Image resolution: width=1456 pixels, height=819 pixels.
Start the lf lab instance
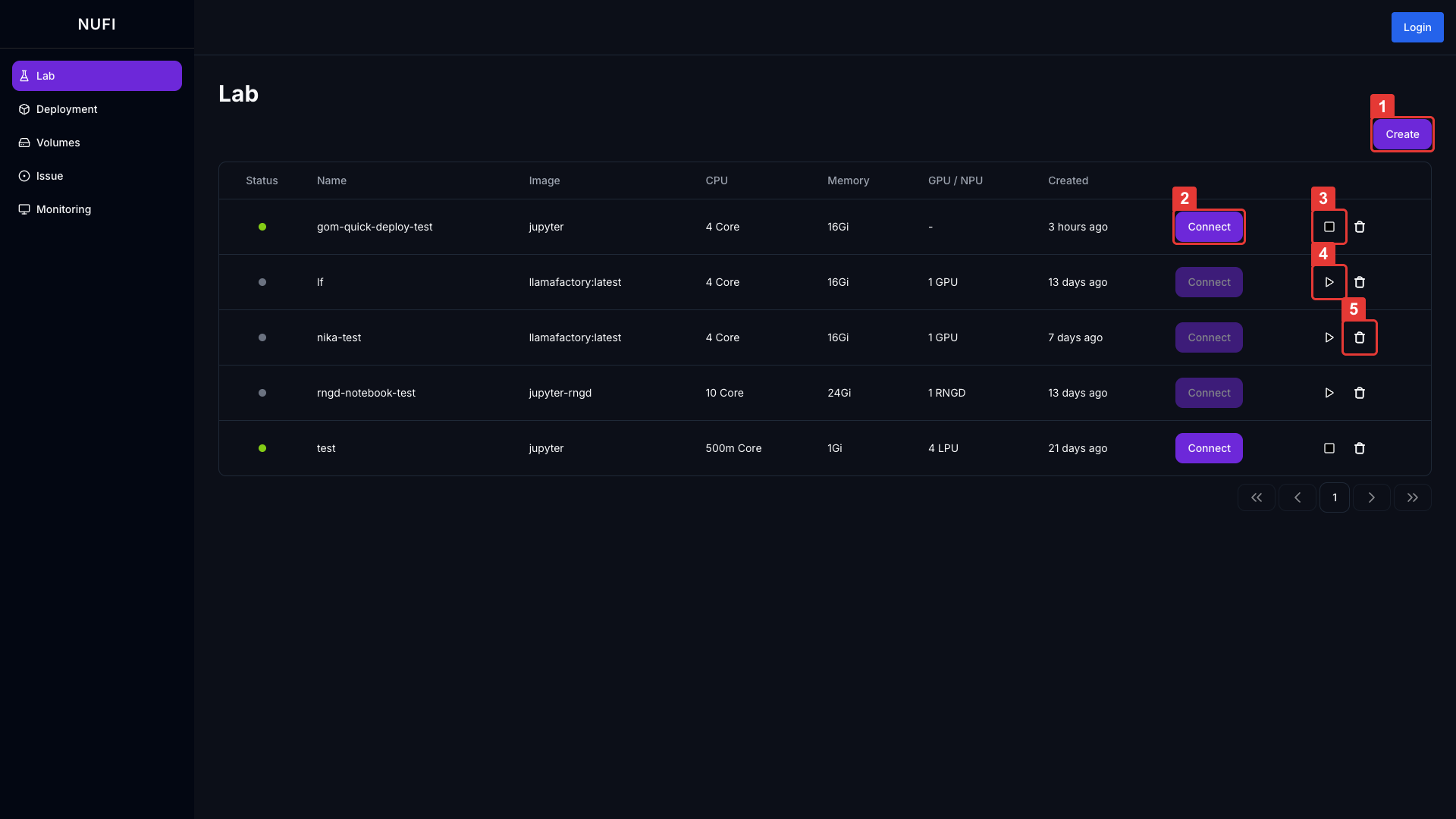(1329, 282)
